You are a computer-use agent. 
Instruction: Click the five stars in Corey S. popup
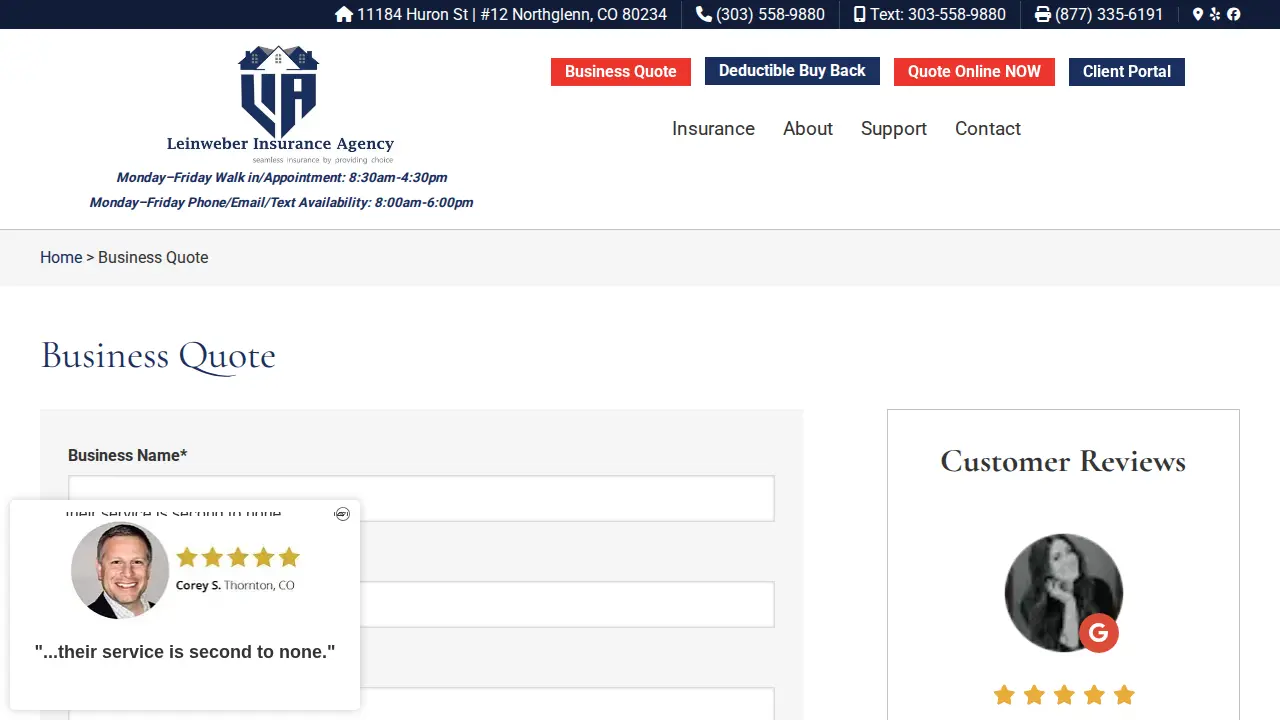[238, 557]
